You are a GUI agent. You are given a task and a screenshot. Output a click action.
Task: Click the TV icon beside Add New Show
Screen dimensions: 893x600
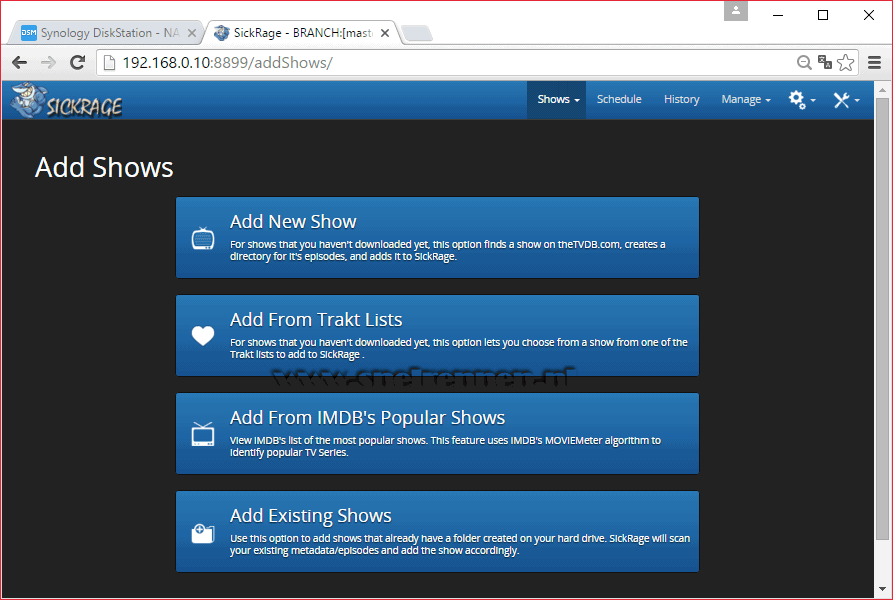pos(203,238)
